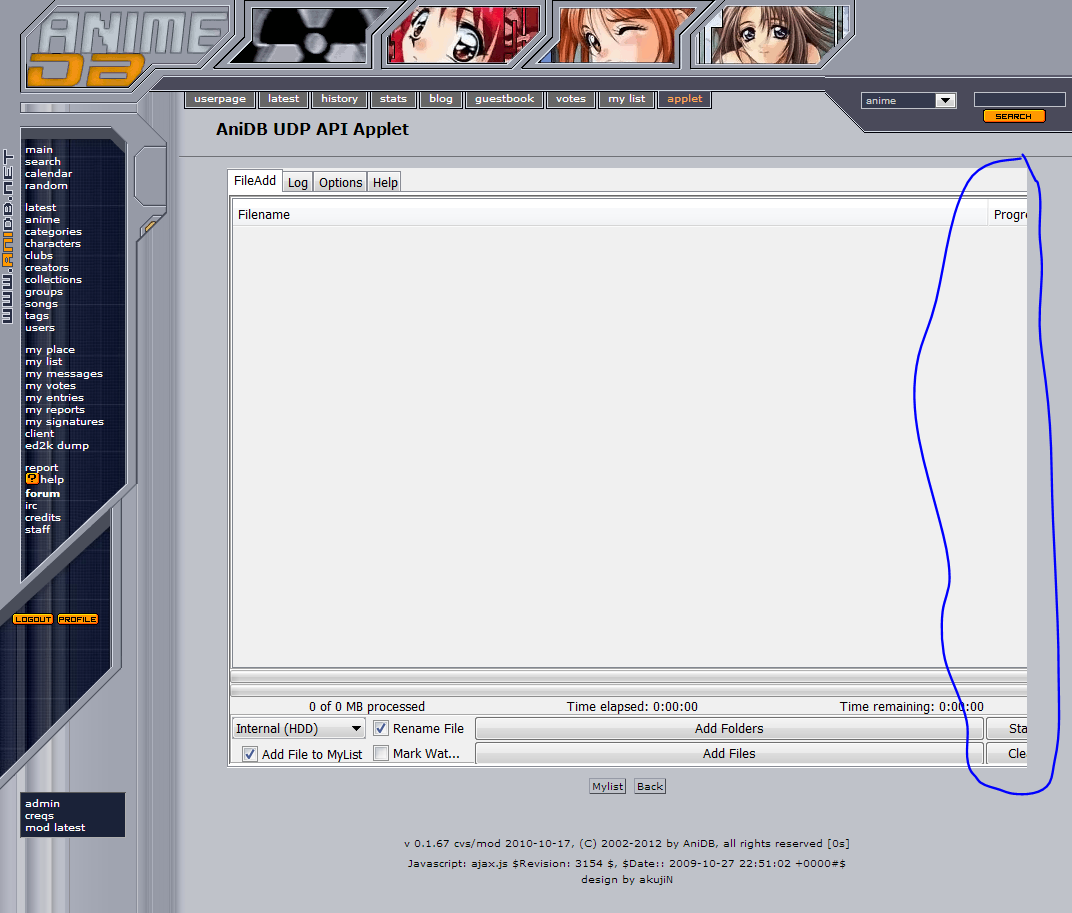The height and width of the screenshot is (913, 1072).
Task: Click the Add Folders button
Action: [729, 729]
